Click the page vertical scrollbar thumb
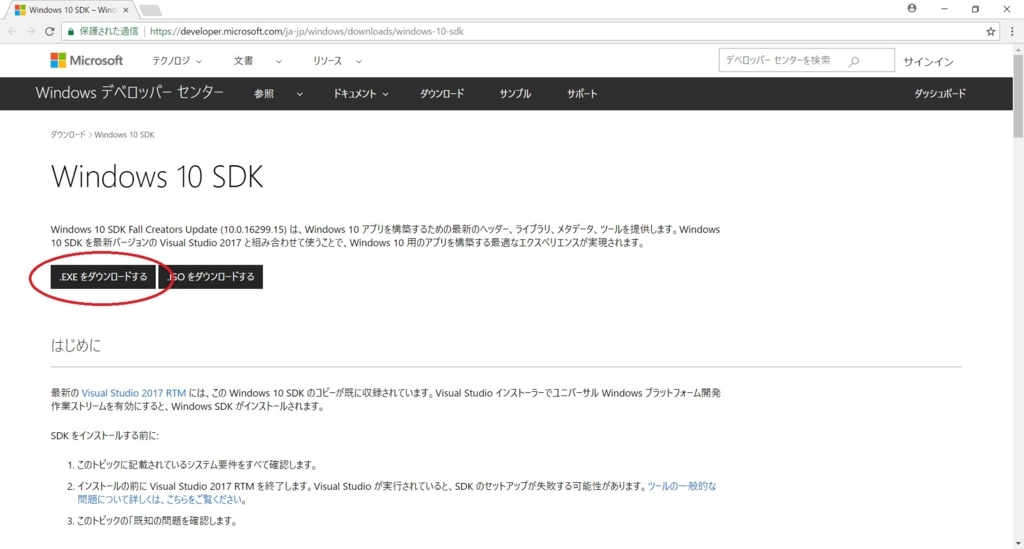The image size is (1024, 549). (1018, 96)
